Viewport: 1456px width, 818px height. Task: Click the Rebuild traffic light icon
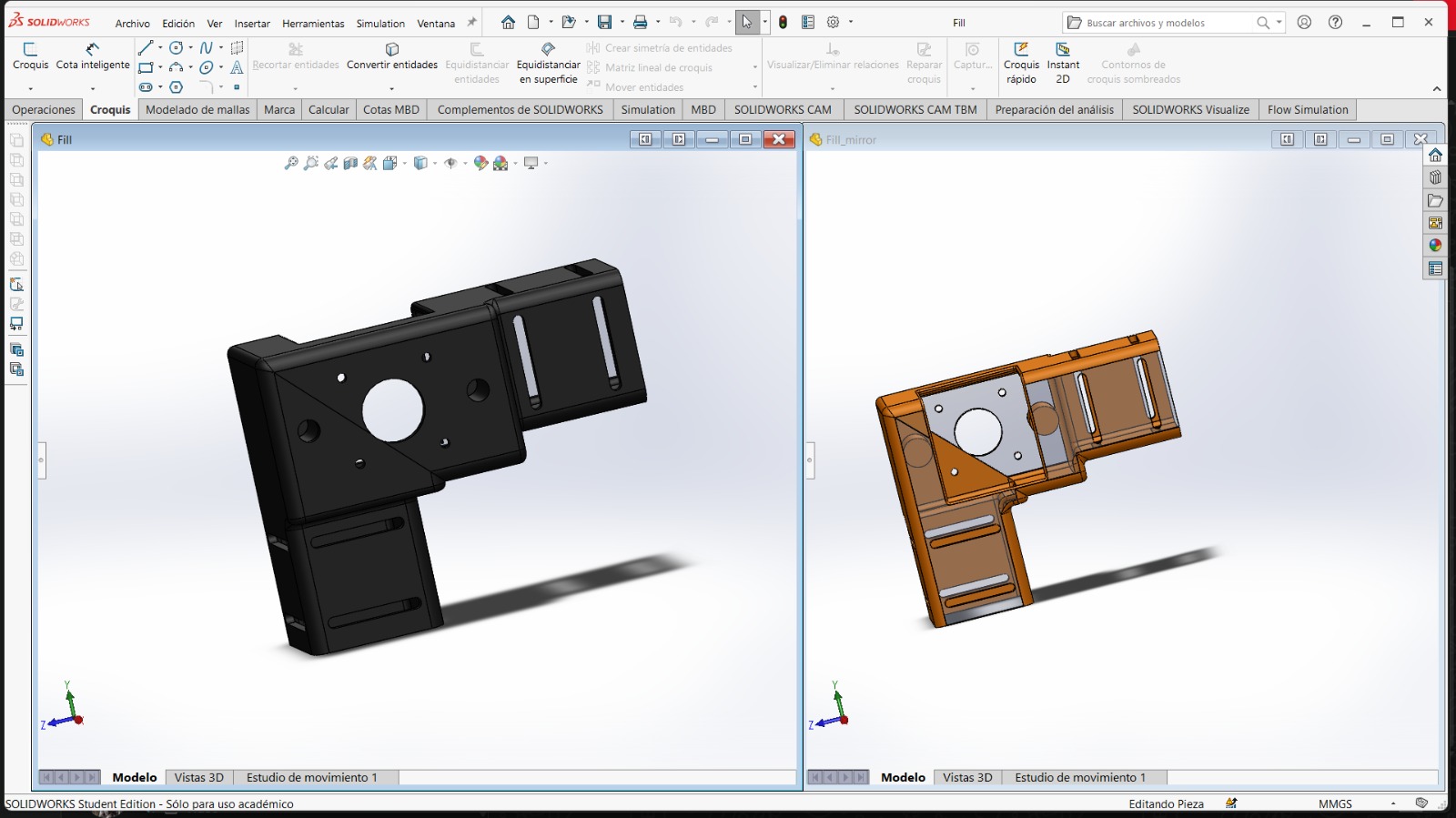click(783, 22)
